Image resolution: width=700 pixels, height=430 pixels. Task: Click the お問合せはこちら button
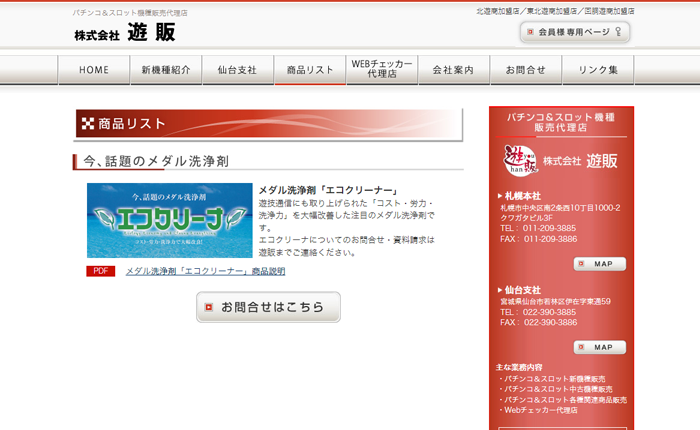(268, 307)
